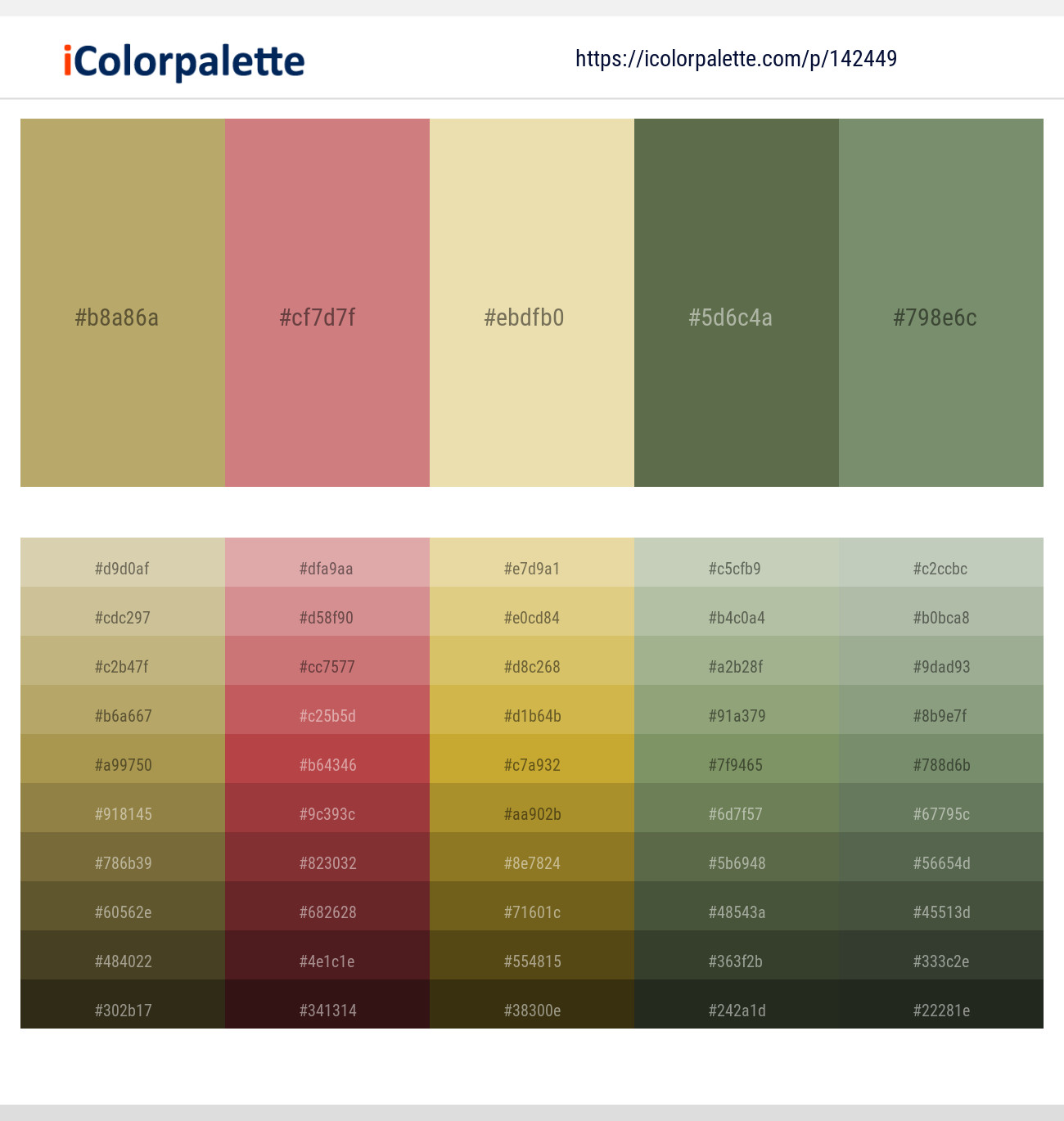
Task: Click the mustard #c7a932 shade
Action: [x=532, y=759]
